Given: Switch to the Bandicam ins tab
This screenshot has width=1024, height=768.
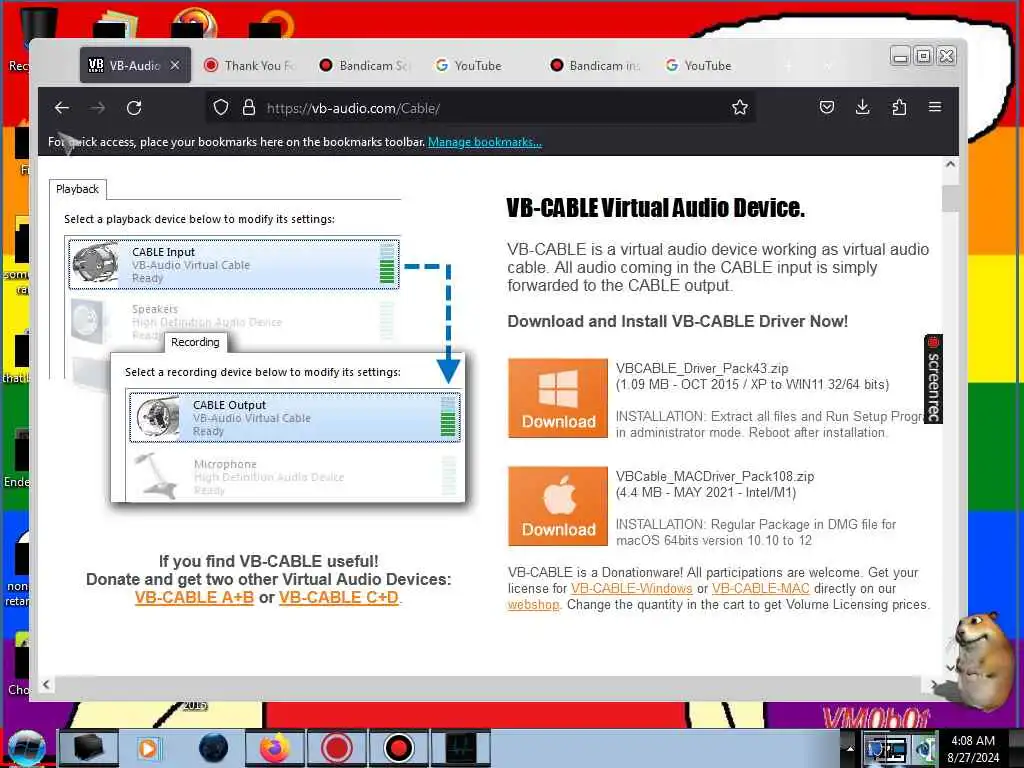Looking at the screenshot, I should (595, 65).
